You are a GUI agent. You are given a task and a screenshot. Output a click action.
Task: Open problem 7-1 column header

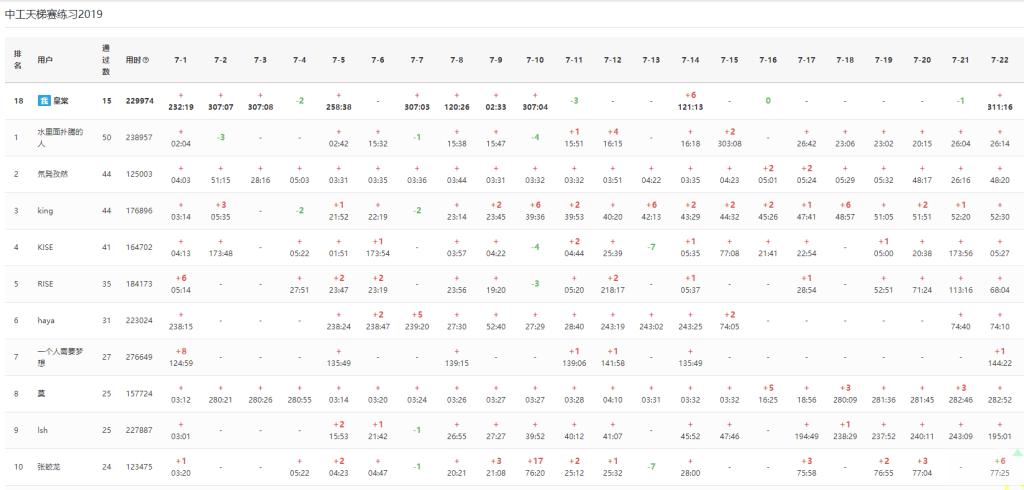(181, 61)
